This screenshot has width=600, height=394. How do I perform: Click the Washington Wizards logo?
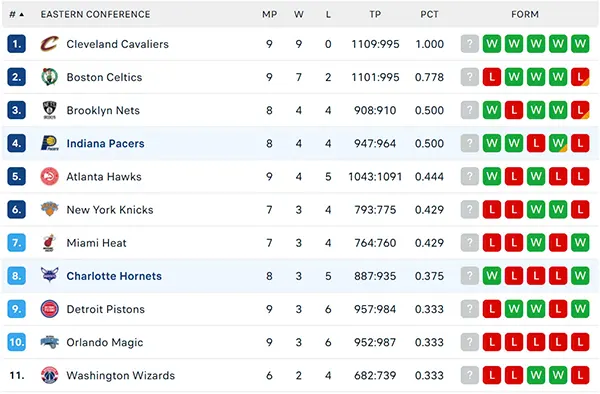click(50, 375)
